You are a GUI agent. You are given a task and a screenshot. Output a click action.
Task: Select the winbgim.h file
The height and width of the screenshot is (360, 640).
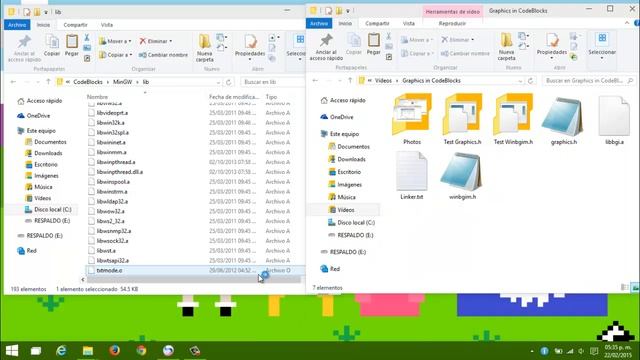coord(462,176)
